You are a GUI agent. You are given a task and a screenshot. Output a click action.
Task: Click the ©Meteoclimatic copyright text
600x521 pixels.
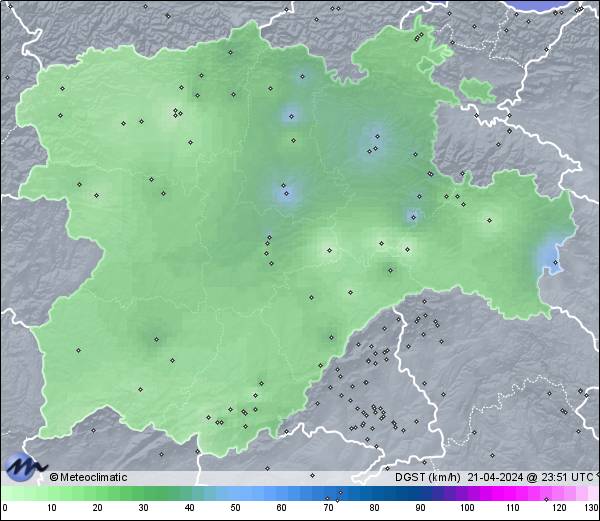point(88,477)
